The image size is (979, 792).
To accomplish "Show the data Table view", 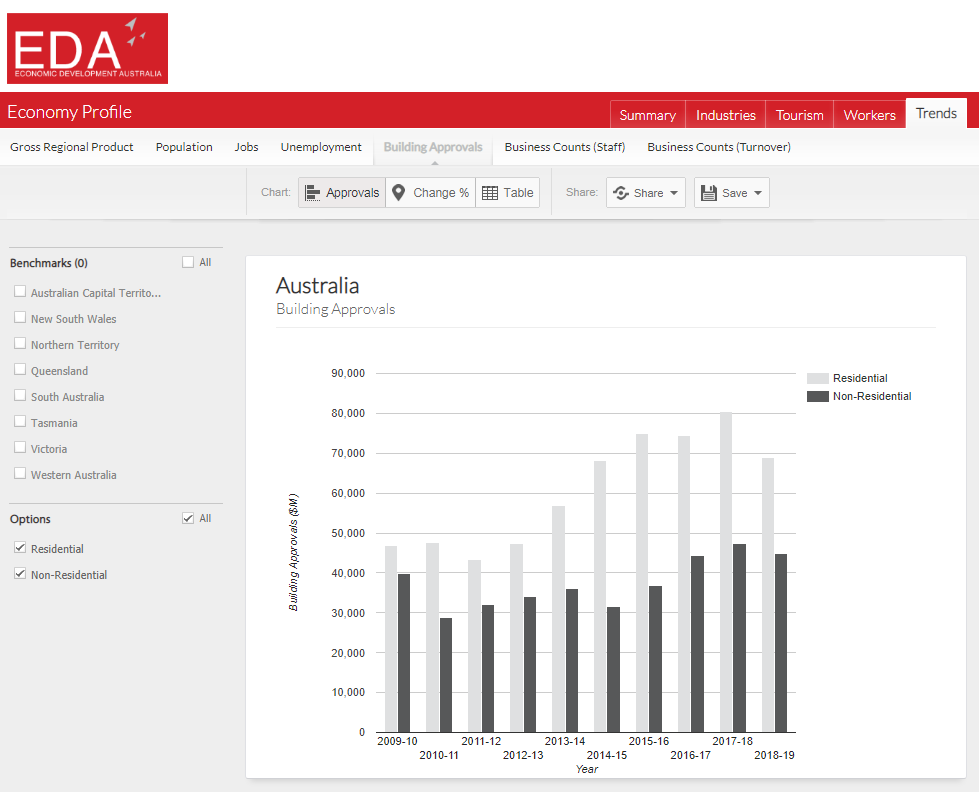I will pos(508,192).
